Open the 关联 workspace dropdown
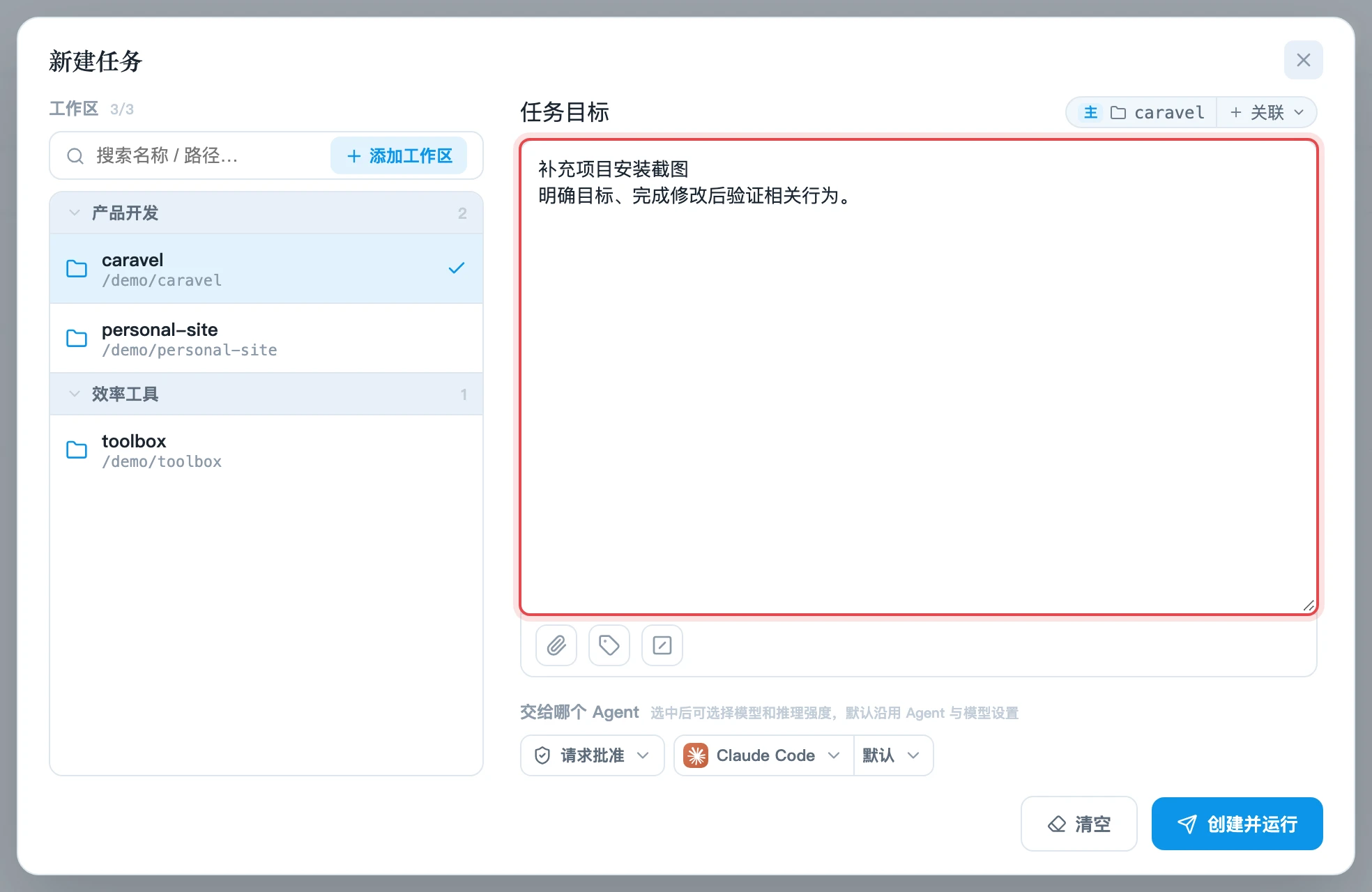This screenshot has height=892, width=1372. click(x=1267, y=112)
